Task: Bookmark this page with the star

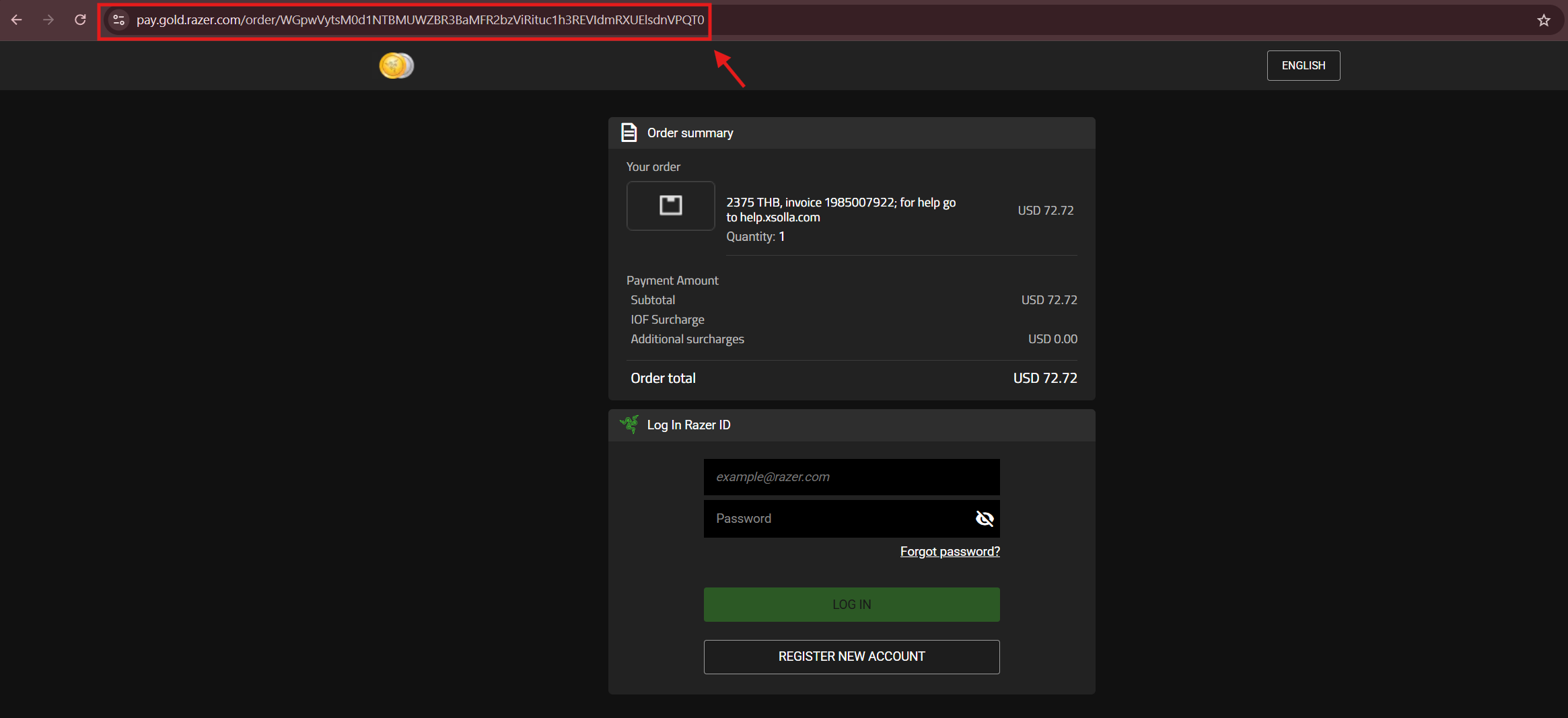Action: (x=1544, y=20)
